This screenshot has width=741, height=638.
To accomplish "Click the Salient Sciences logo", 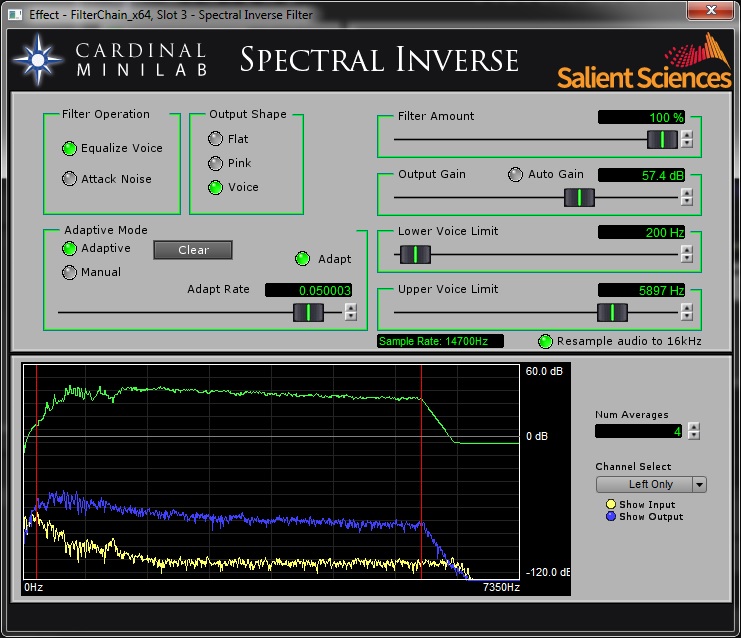I will 644,61.
